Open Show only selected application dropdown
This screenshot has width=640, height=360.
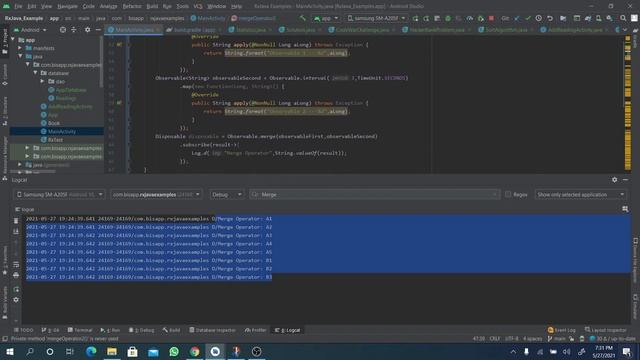[x=580, y=195]
